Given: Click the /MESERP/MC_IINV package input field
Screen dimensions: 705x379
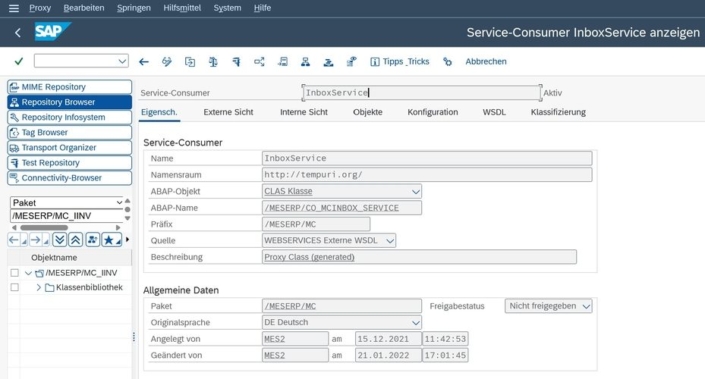Looking at the screenshot, I should (67, 216).
